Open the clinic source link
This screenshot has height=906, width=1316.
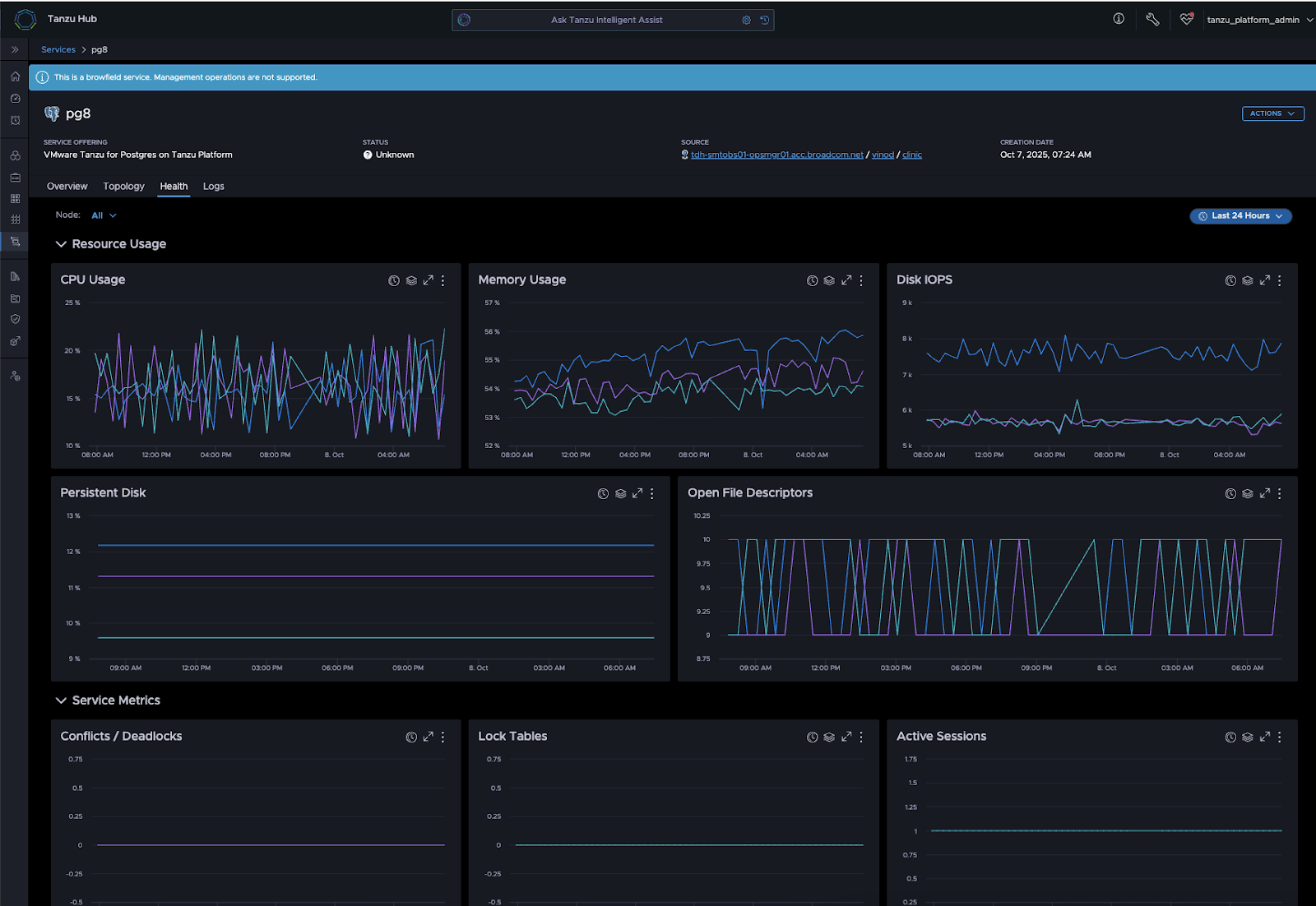(x=911, y=155)
